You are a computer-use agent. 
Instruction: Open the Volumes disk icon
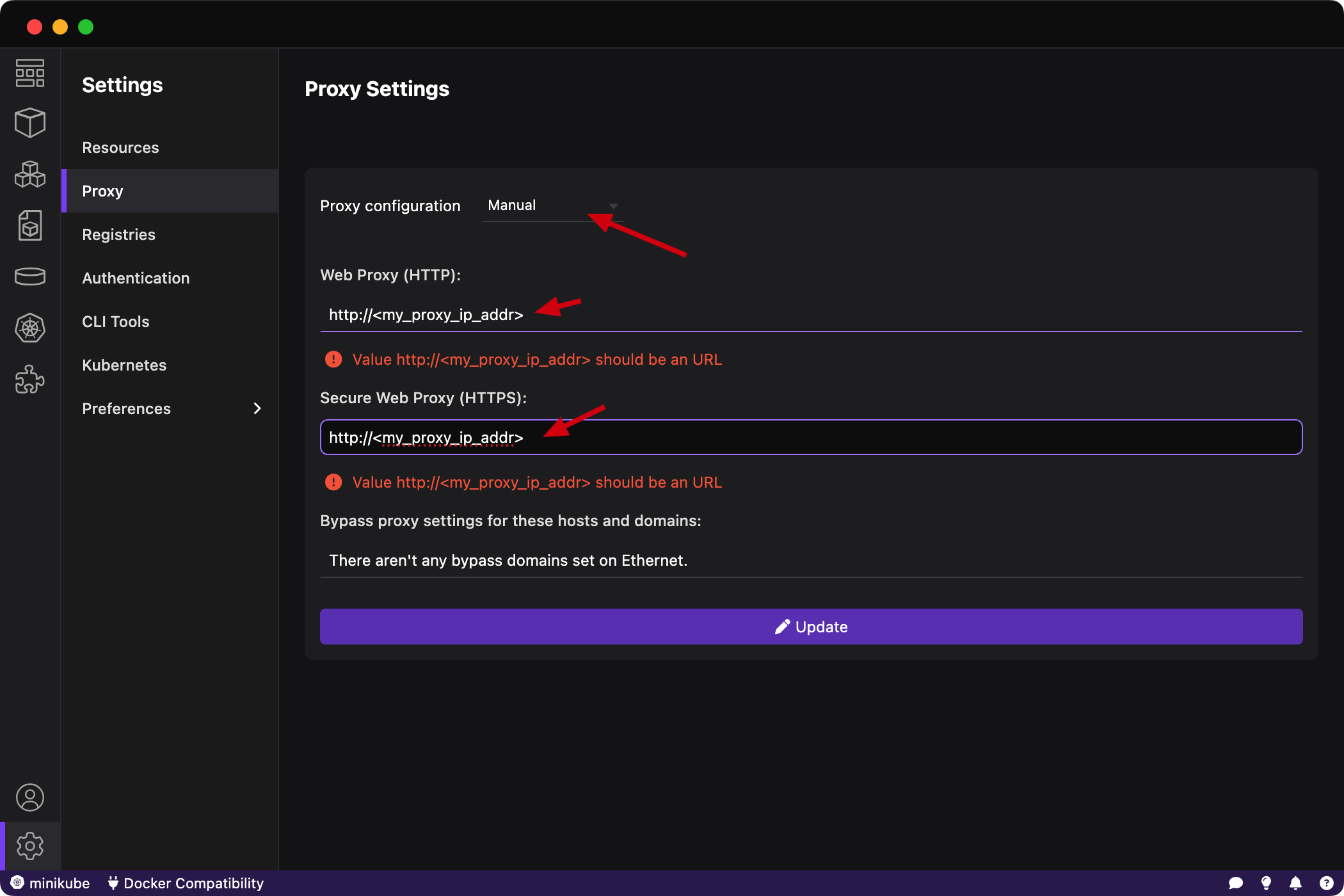30,276
